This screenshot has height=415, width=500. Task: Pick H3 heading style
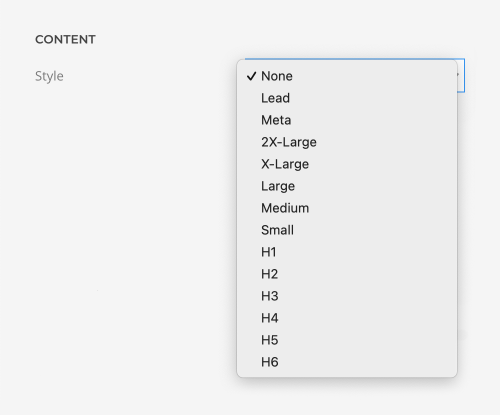coord(347,296)
